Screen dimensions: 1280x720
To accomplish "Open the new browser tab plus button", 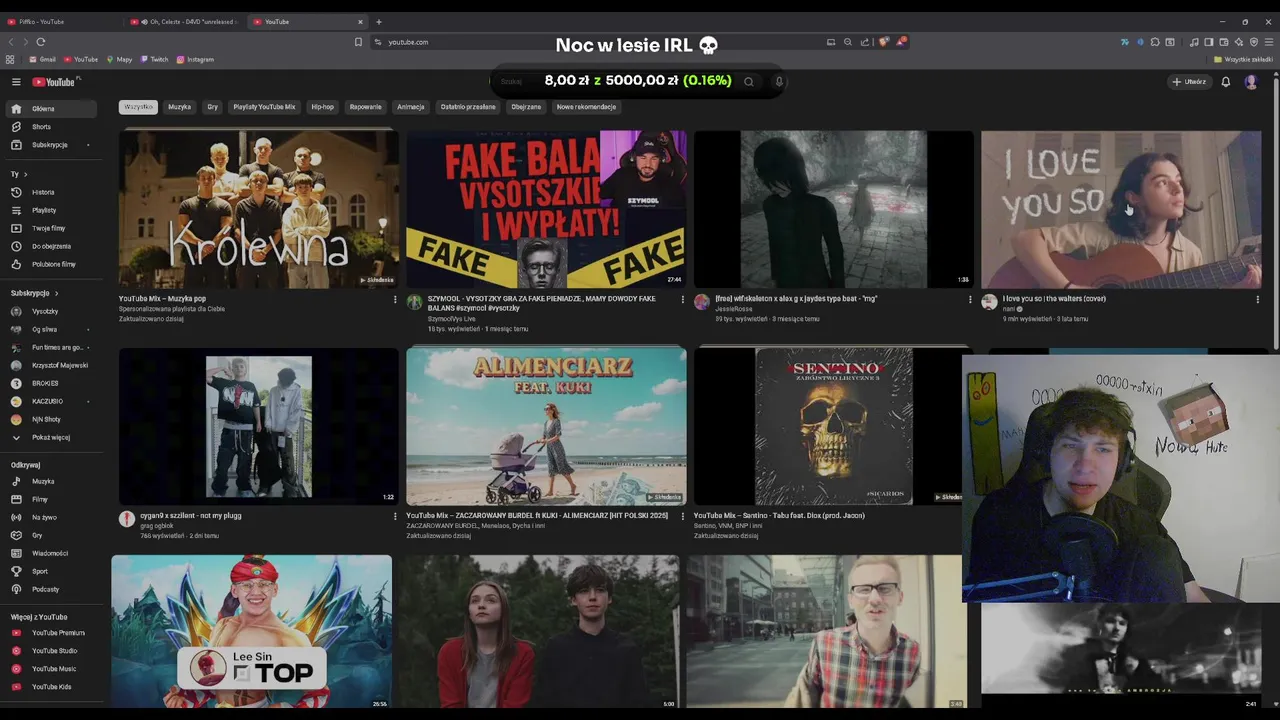I will 378,22.
